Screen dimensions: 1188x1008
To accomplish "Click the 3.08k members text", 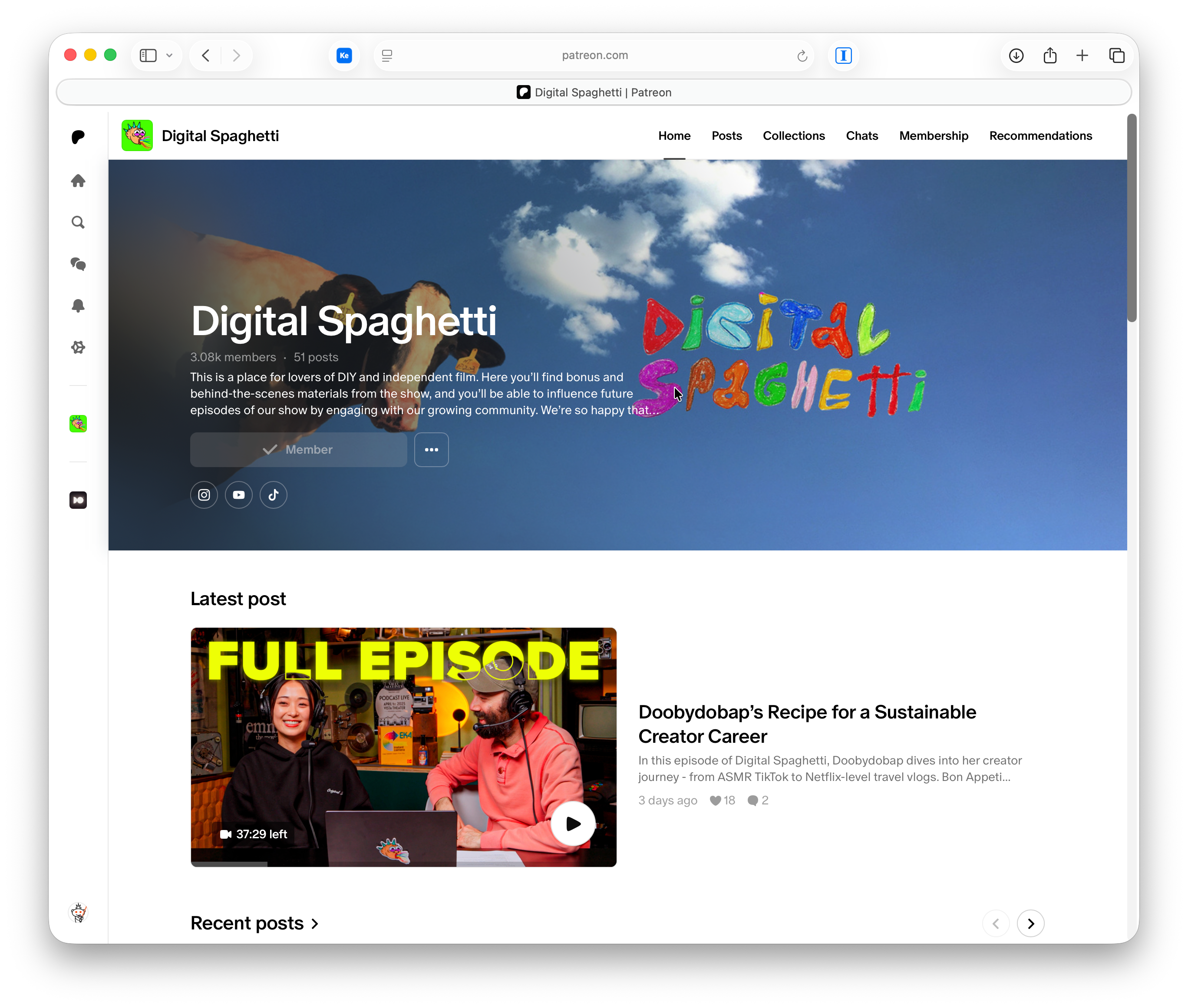I will click(233, 357).
